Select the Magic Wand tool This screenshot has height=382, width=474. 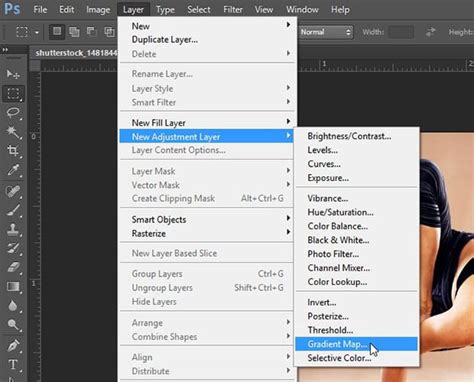pos(13,132)
